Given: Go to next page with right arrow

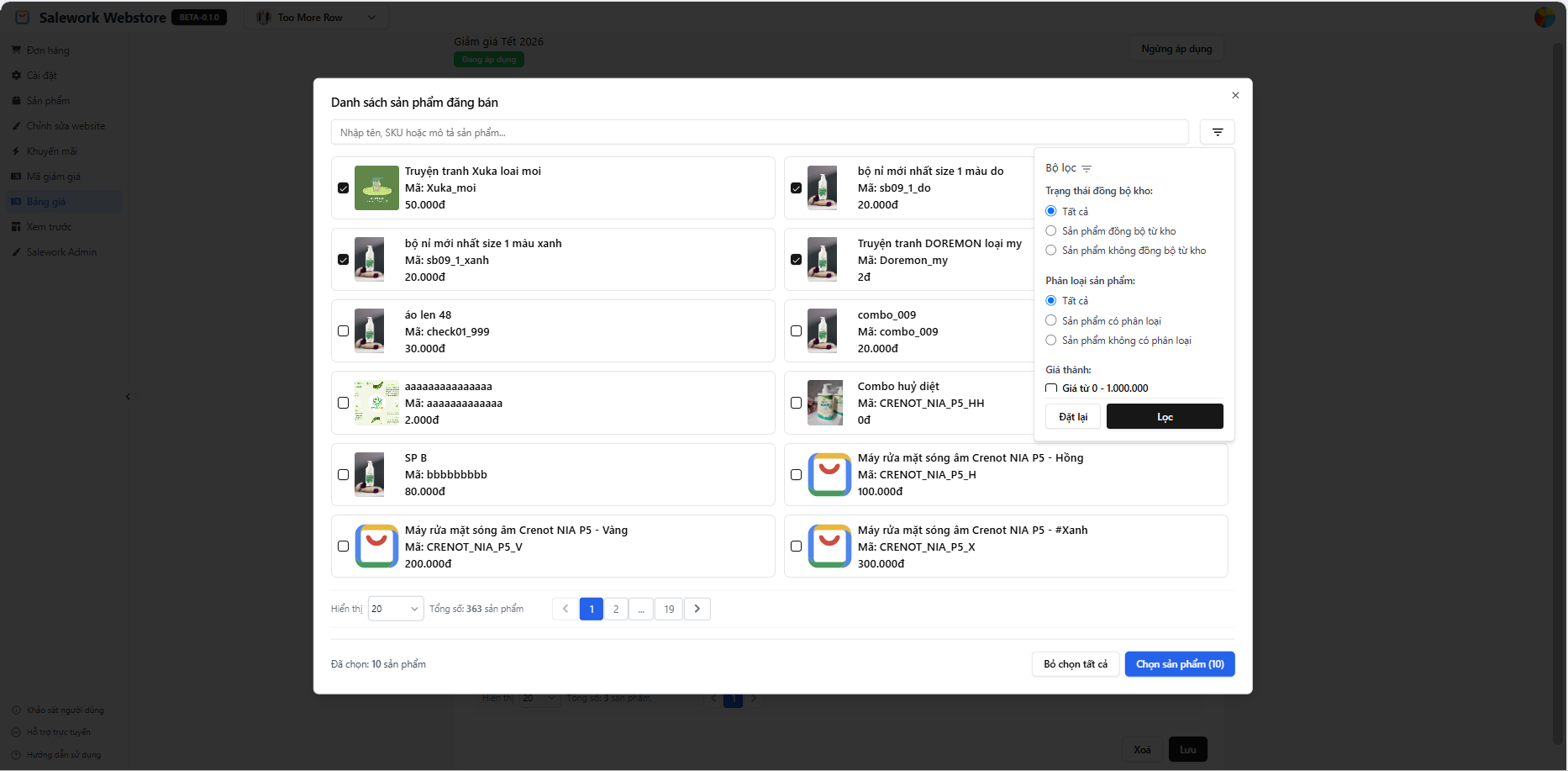Looking at the screenshot, I should [x=697, y=609].
